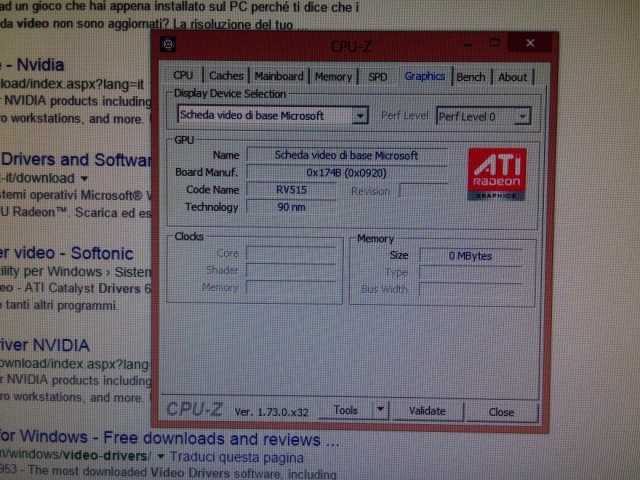640x480 pixels.
Task: Click the Tools button
Action: pos(345,410)
